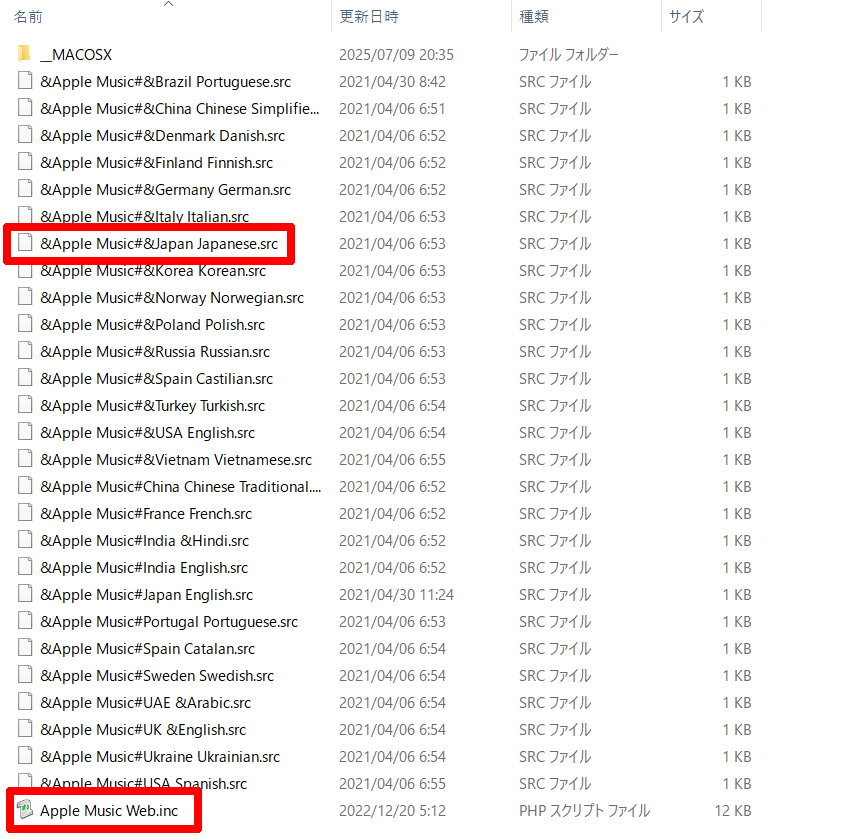The height and width of the screenshot is (840, 847).
Task: Sort by the 種類 column header
Action: (534, 17)
